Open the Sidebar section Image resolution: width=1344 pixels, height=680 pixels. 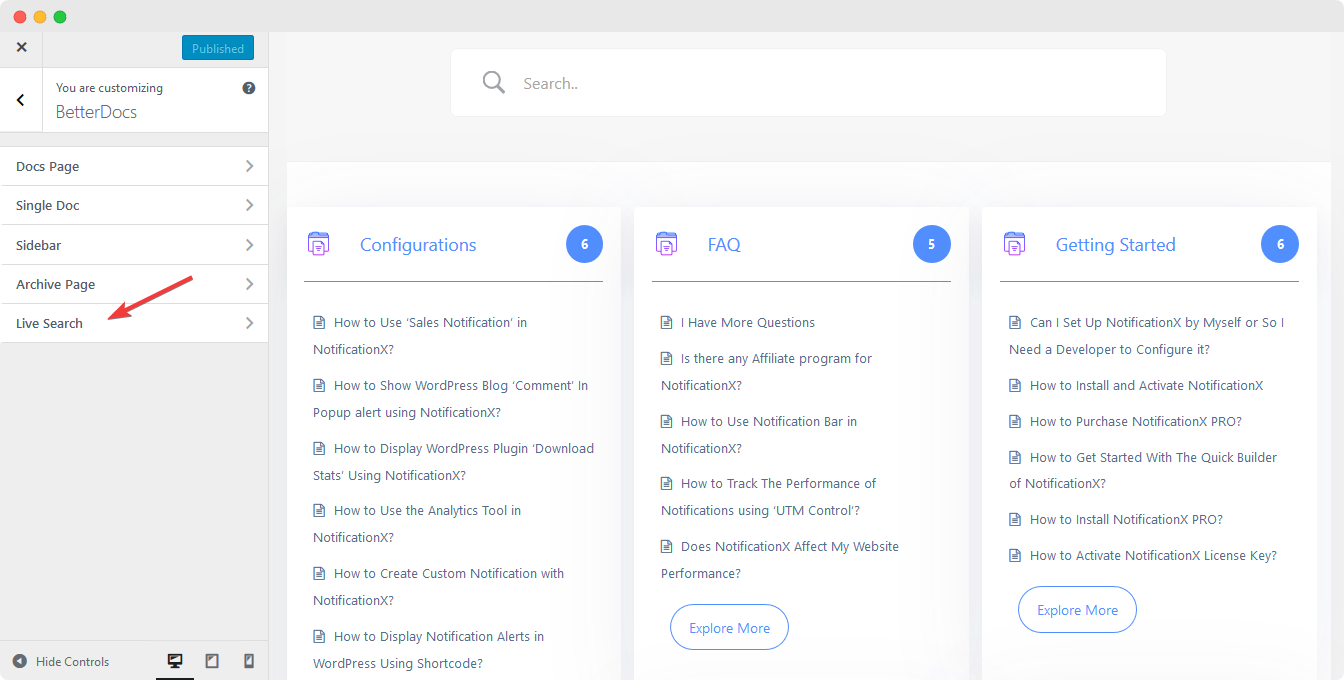(x=134, y=245)
